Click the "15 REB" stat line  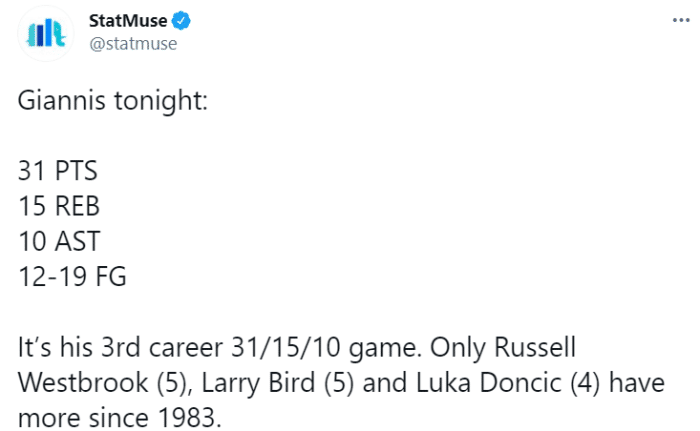(x=59, y=206)
